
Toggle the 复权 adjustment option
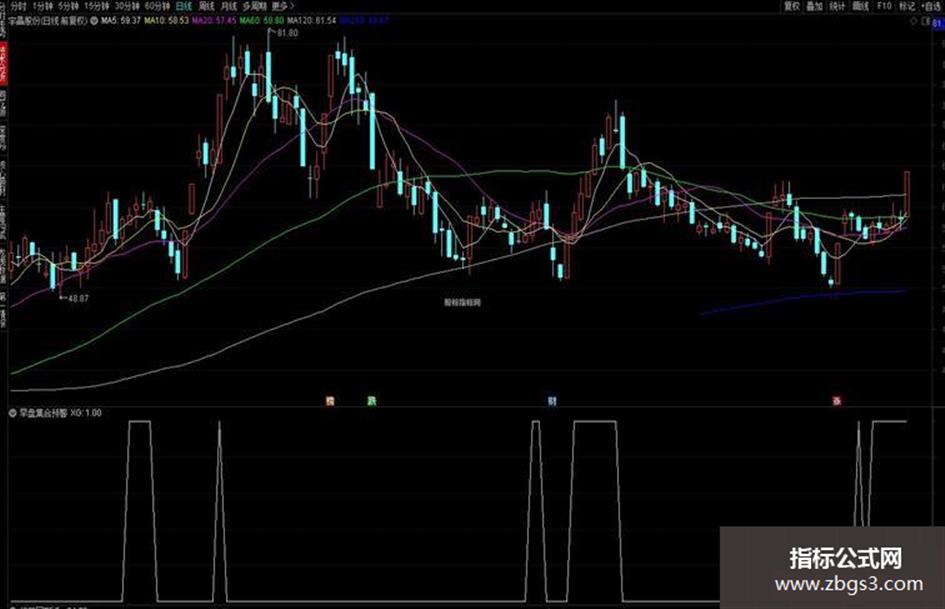point(791,6)
